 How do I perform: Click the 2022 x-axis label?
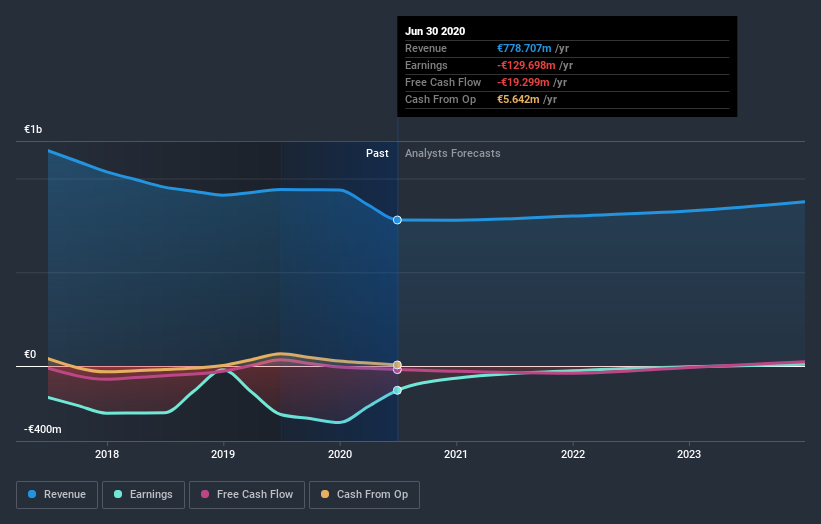pos(573,454)
